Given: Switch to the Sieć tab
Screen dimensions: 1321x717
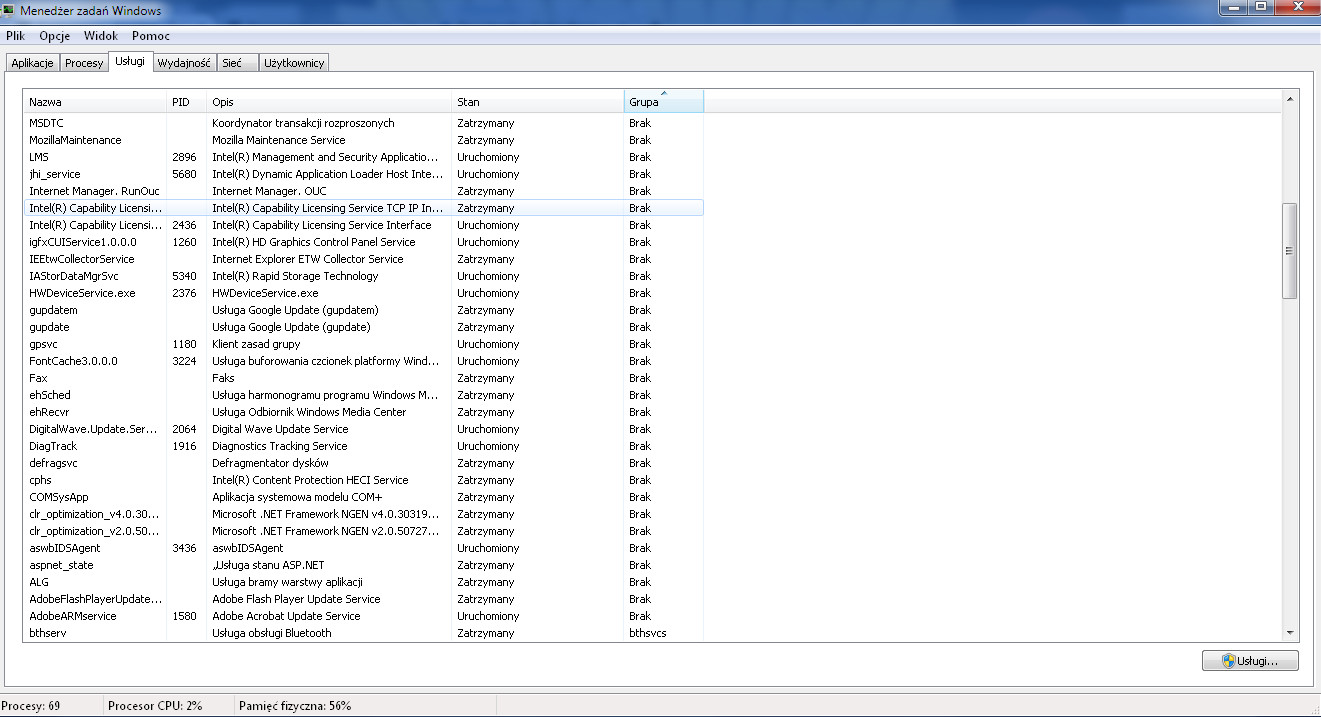Looking at the screenshot, I should [x=237, y=63].
